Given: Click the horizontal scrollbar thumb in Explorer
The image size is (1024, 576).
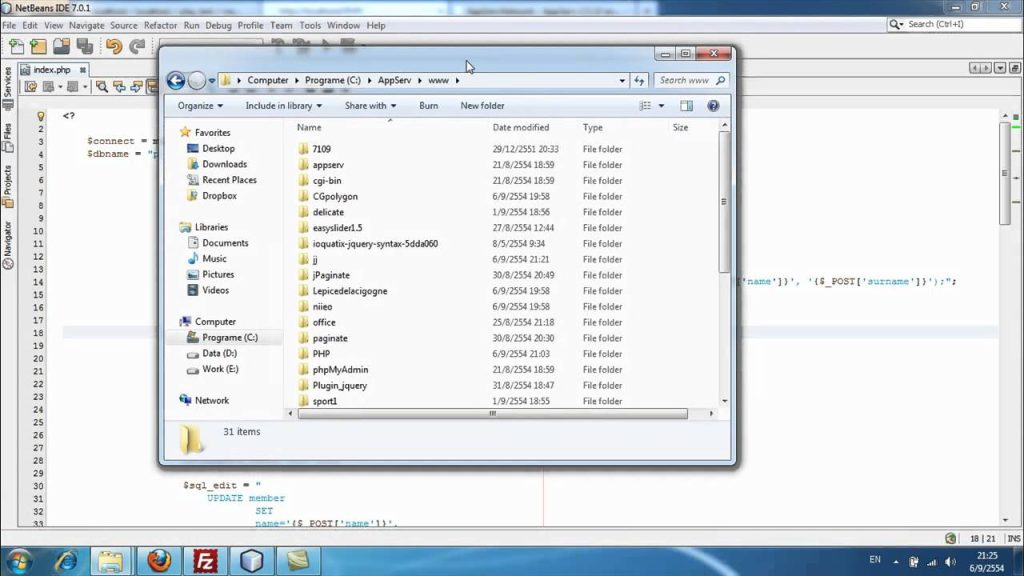Looking at the screenshot, I should [492, 413].
